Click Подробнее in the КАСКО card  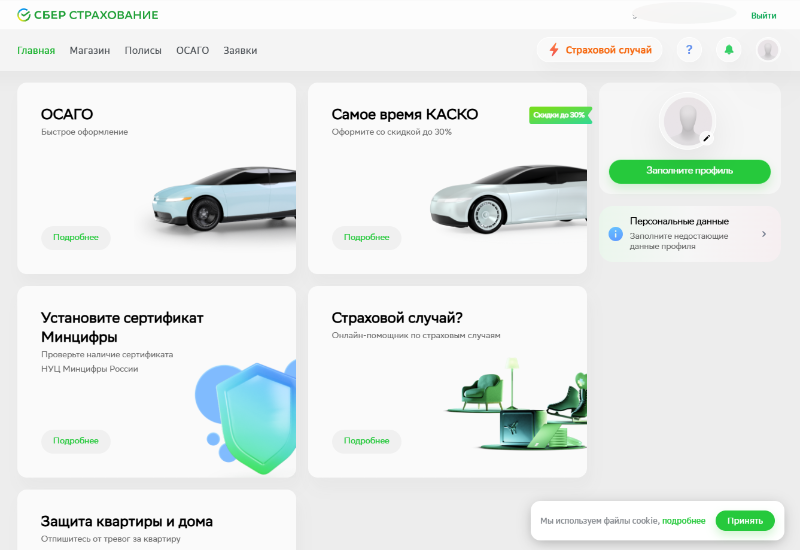(x=367, y=238)
